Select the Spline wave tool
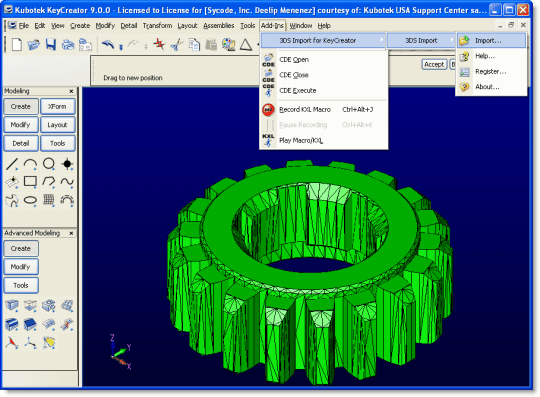 (x=67, y=181)
